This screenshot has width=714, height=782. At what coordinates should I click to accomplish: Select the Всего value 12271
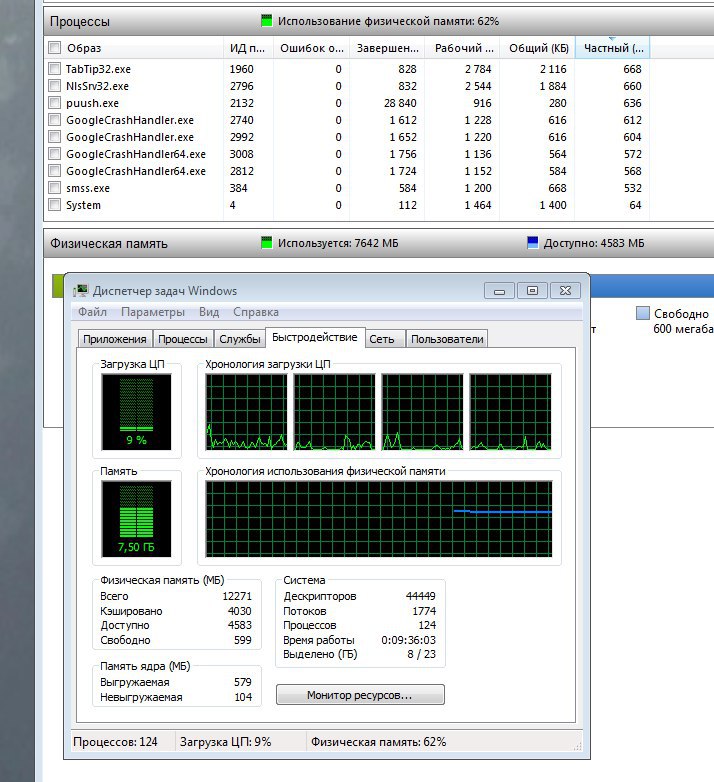237,596
